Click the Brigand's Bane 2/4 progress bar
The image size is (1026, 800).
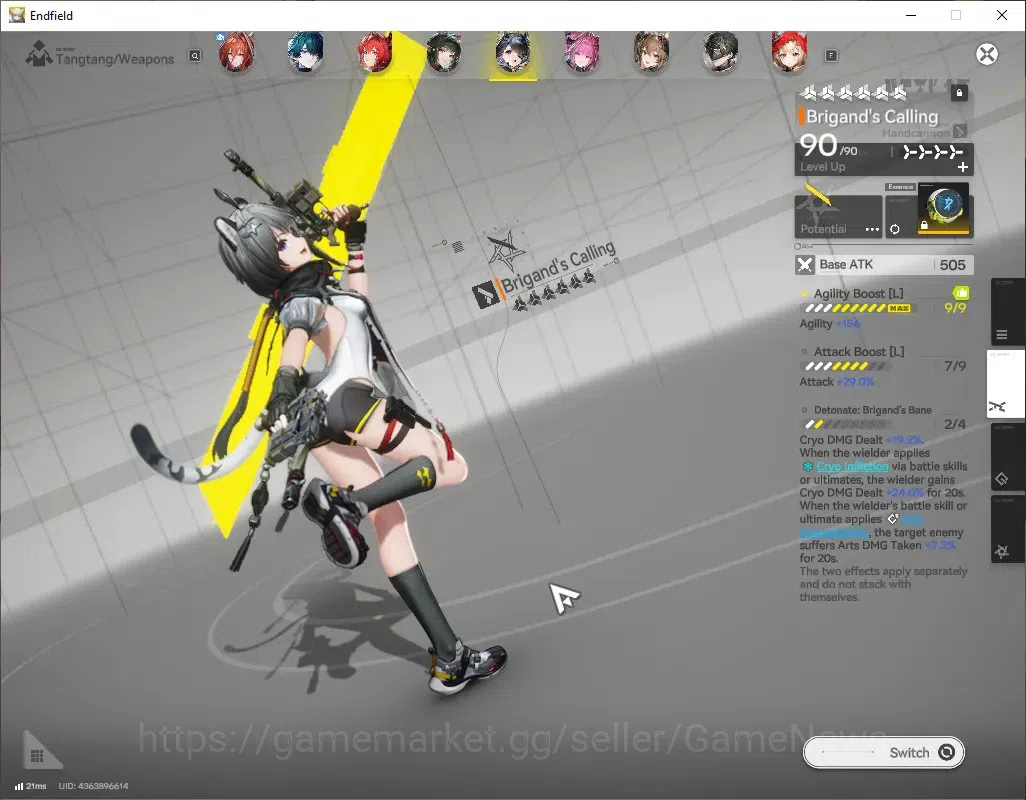point(845,425)
